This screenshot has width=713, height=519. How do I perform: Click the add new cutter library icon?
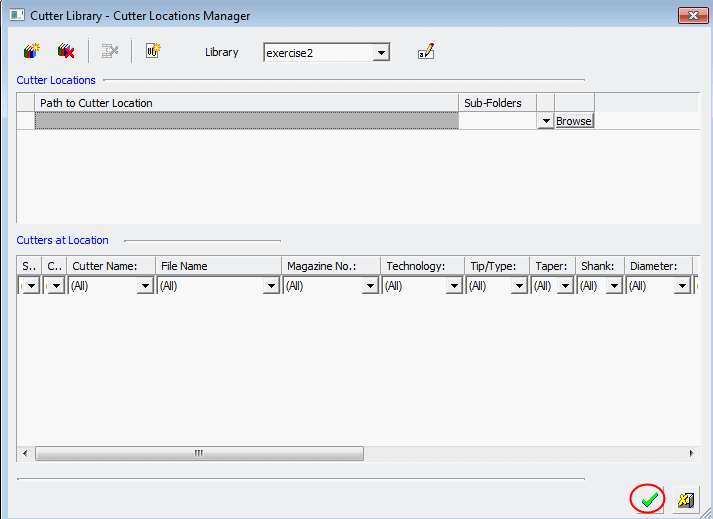coord(31,51)
